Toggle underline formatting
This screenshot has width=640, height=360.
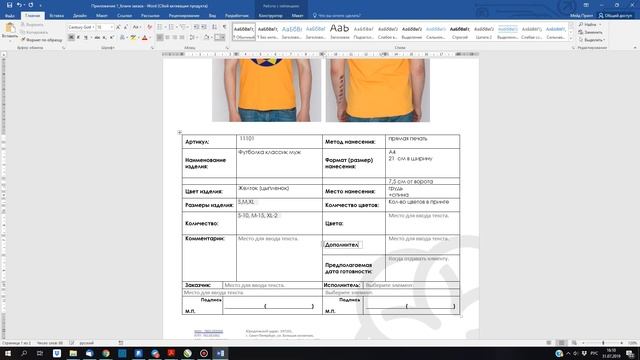click(86, 37)
